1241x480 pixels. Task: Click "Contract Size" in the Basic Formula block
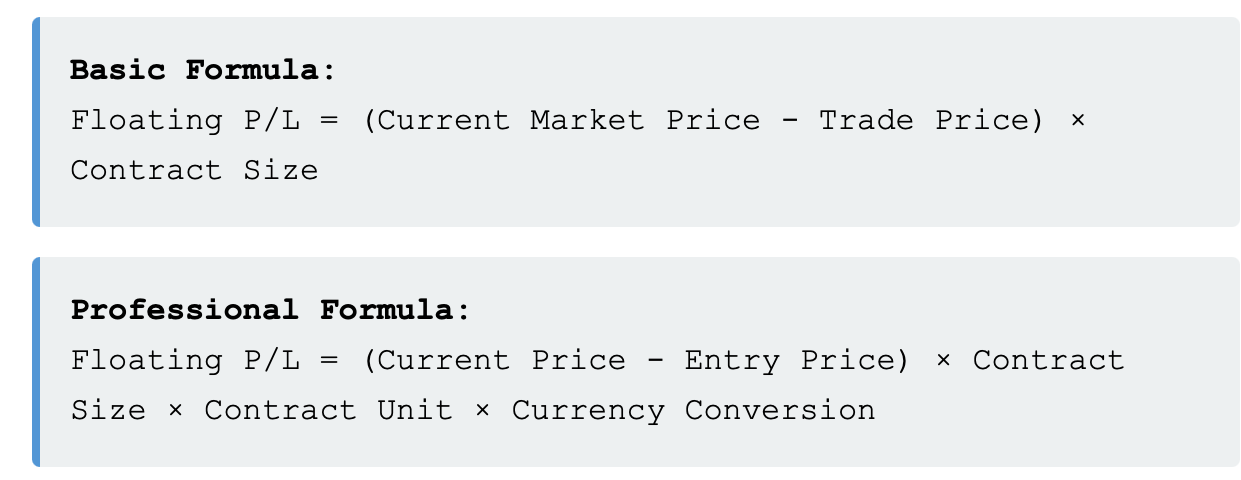pyautogui.click(x=194, y=171)
